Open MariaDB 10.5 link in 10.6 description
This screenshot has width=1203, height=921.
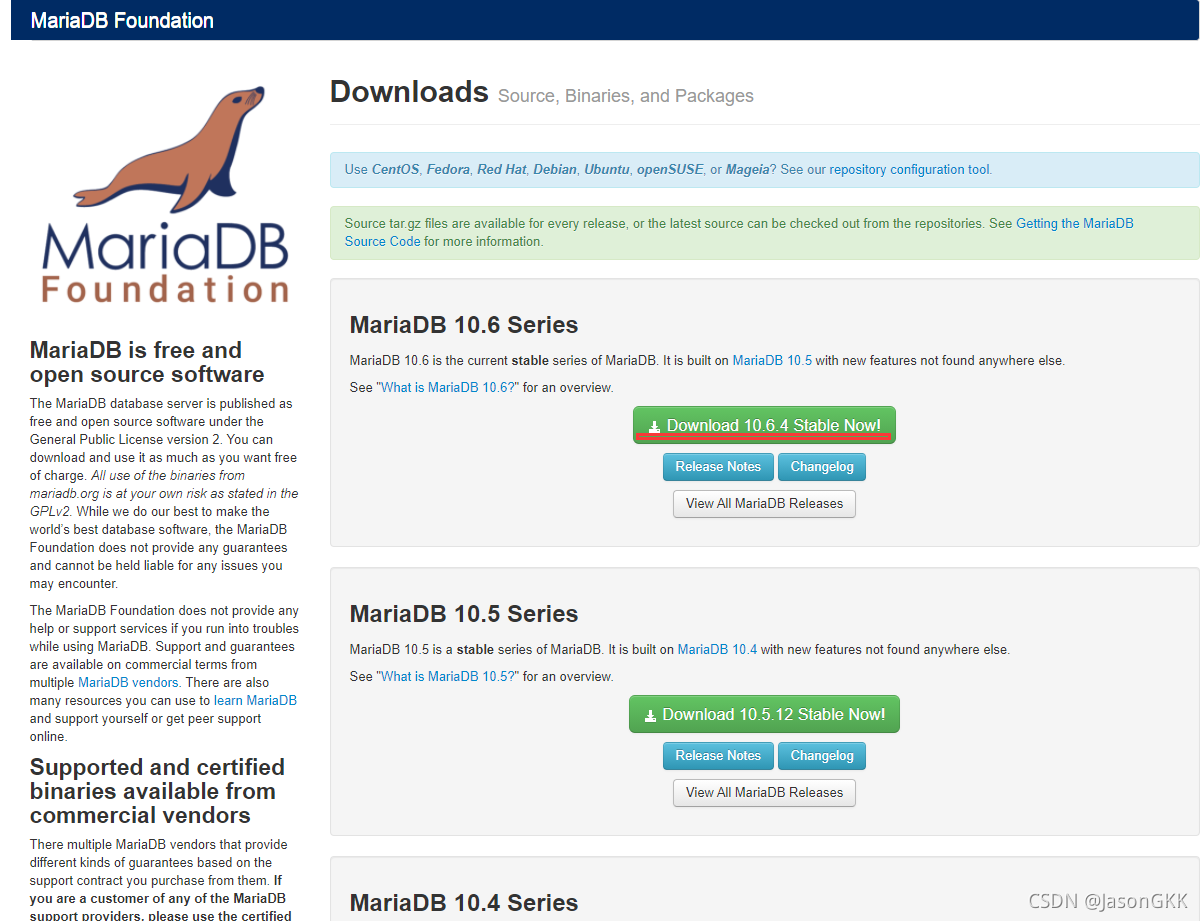(772, 361)
